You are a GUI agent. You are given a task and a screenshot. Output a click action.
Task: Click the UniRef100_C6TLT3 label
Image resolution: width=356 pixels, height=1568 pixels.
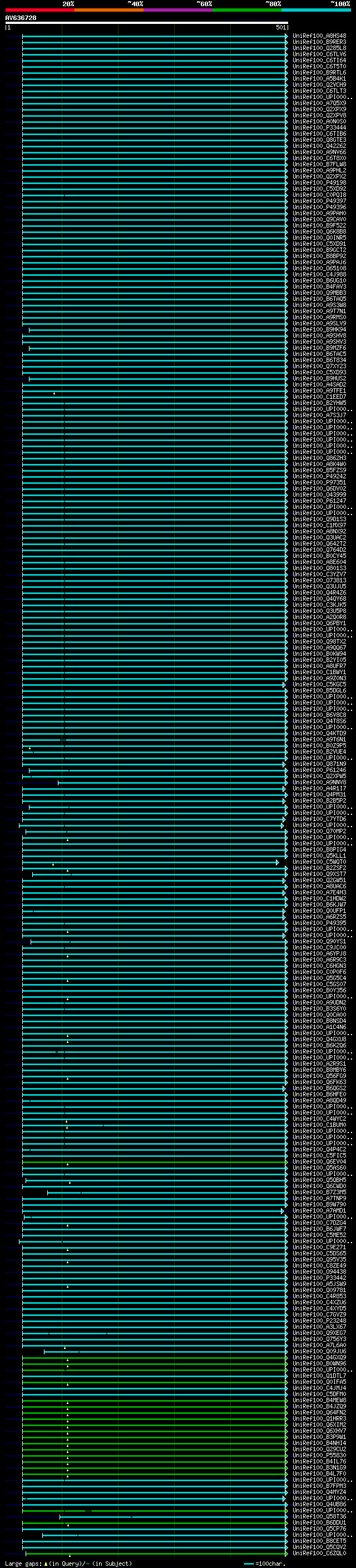click(319, 91)
